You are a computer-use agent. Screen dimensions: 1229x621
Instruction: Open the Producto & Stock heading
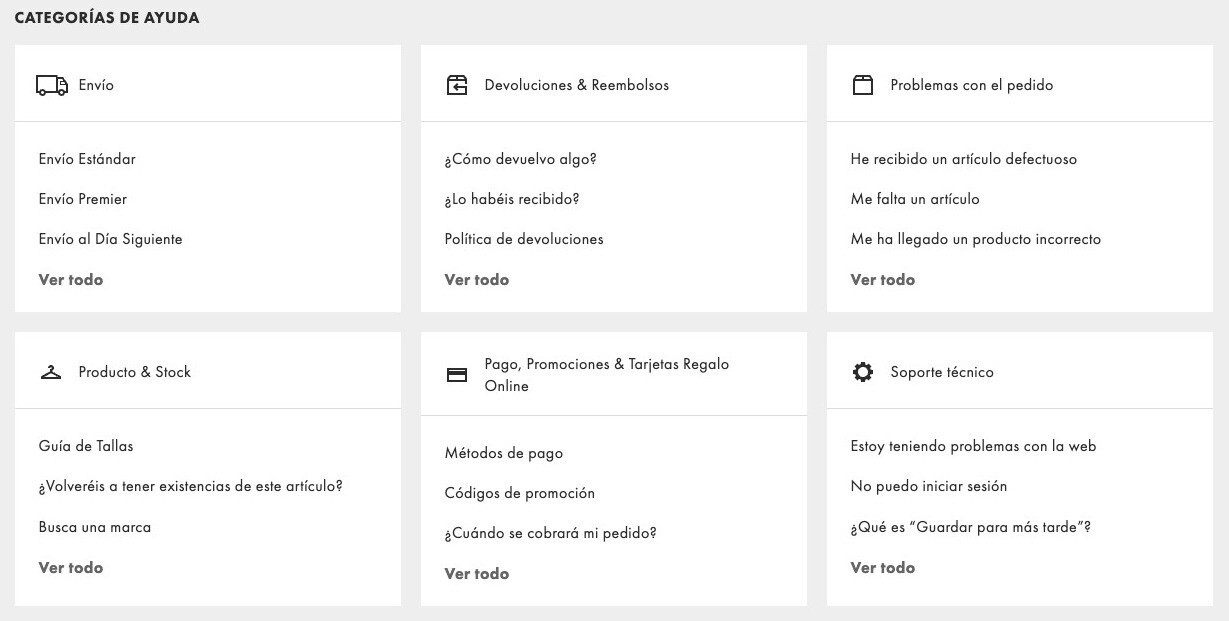(x=135, y=372)
